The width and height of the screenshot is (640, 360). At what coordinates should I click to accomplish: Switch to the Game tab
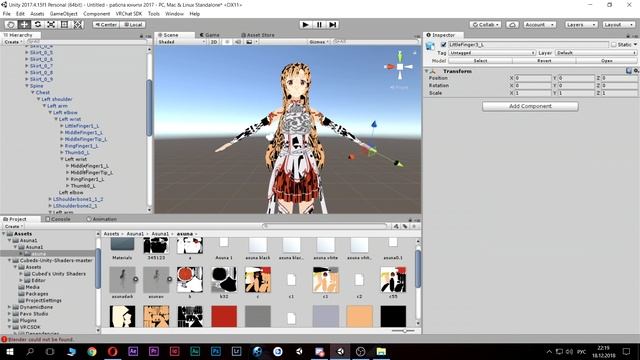pyautogui.click(x=209, y=35)
